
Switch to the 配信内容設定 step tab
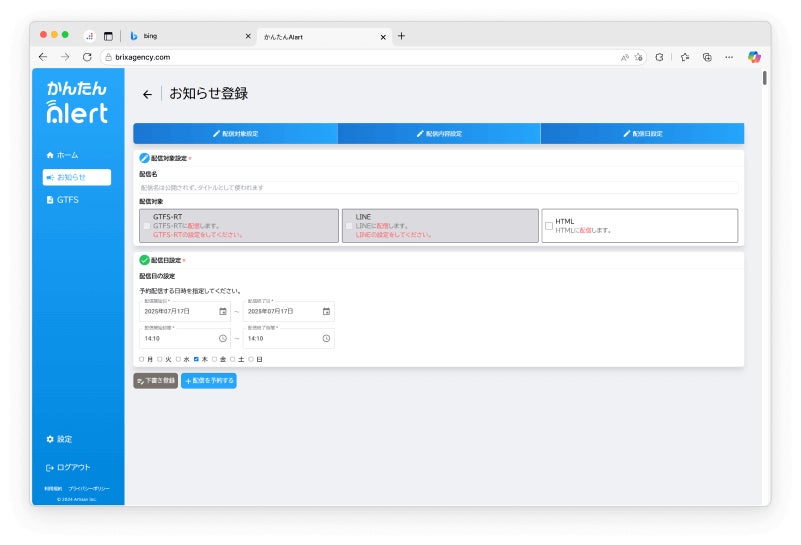pos(439,134)
